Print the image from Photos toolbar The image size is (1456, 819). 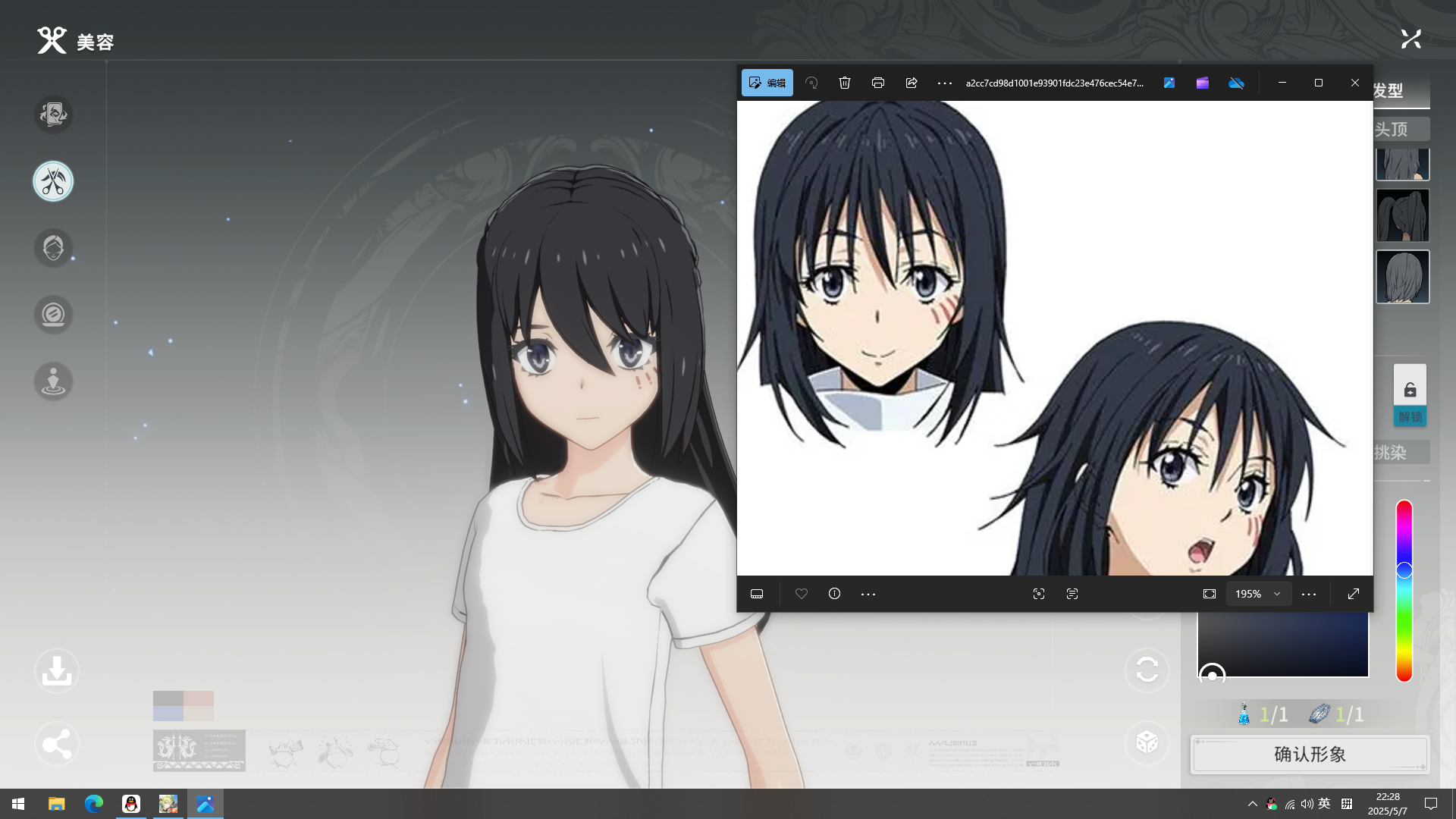click(x=878, y=83)
